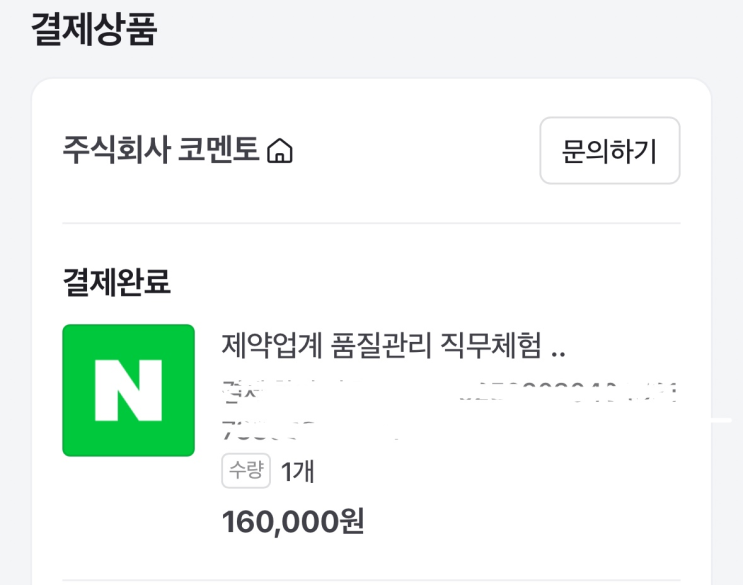The image size is (743, 585).
Task: Click the 결제완료 status label
Action: click(x=116, y=283)
